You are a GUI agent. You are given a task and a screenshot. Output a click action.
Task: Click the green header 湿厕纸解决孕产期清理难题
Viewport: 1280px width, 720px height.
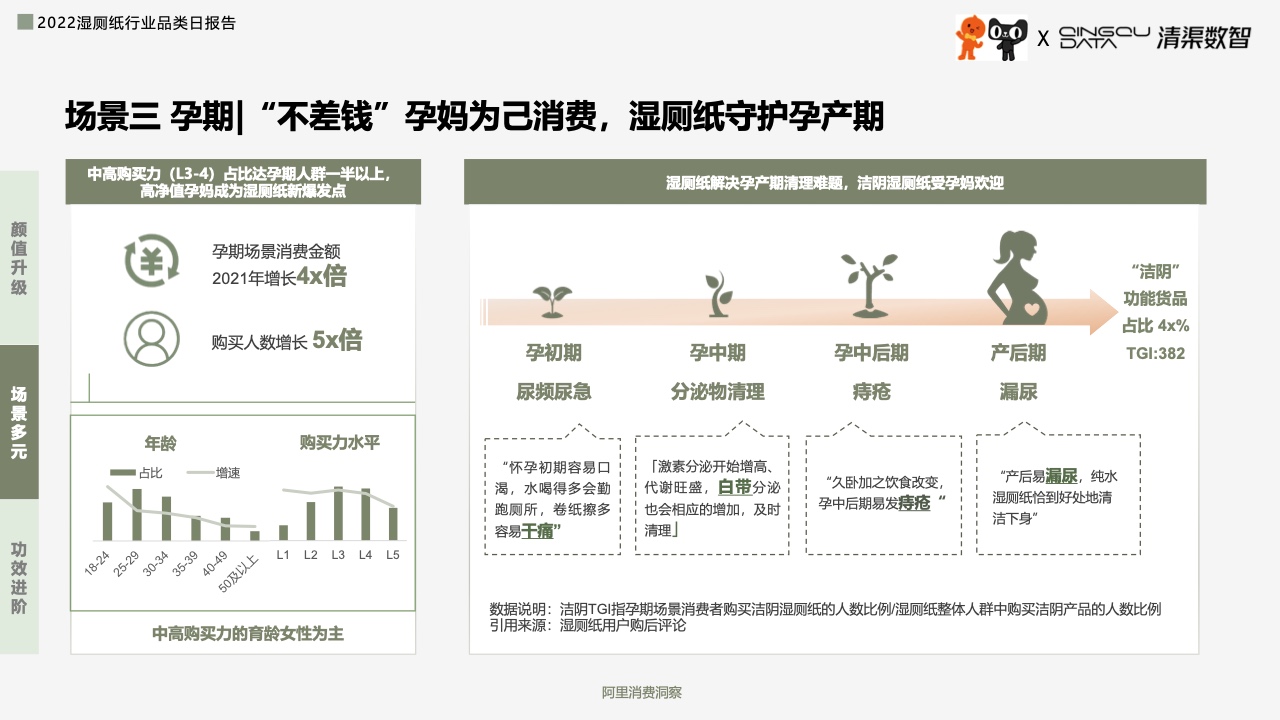[x=835, y=183]
